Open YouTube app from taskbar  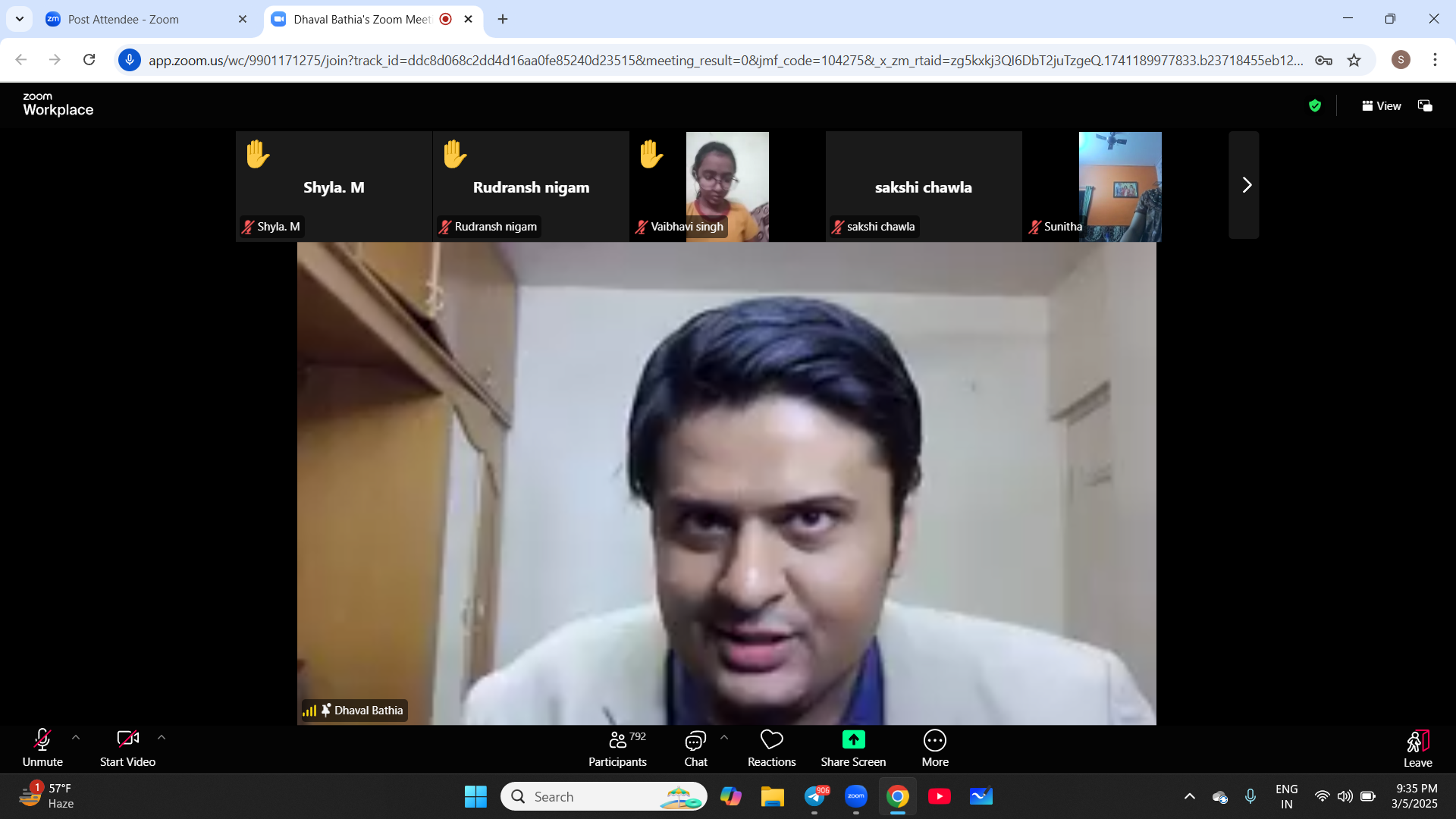pos(940,796)
